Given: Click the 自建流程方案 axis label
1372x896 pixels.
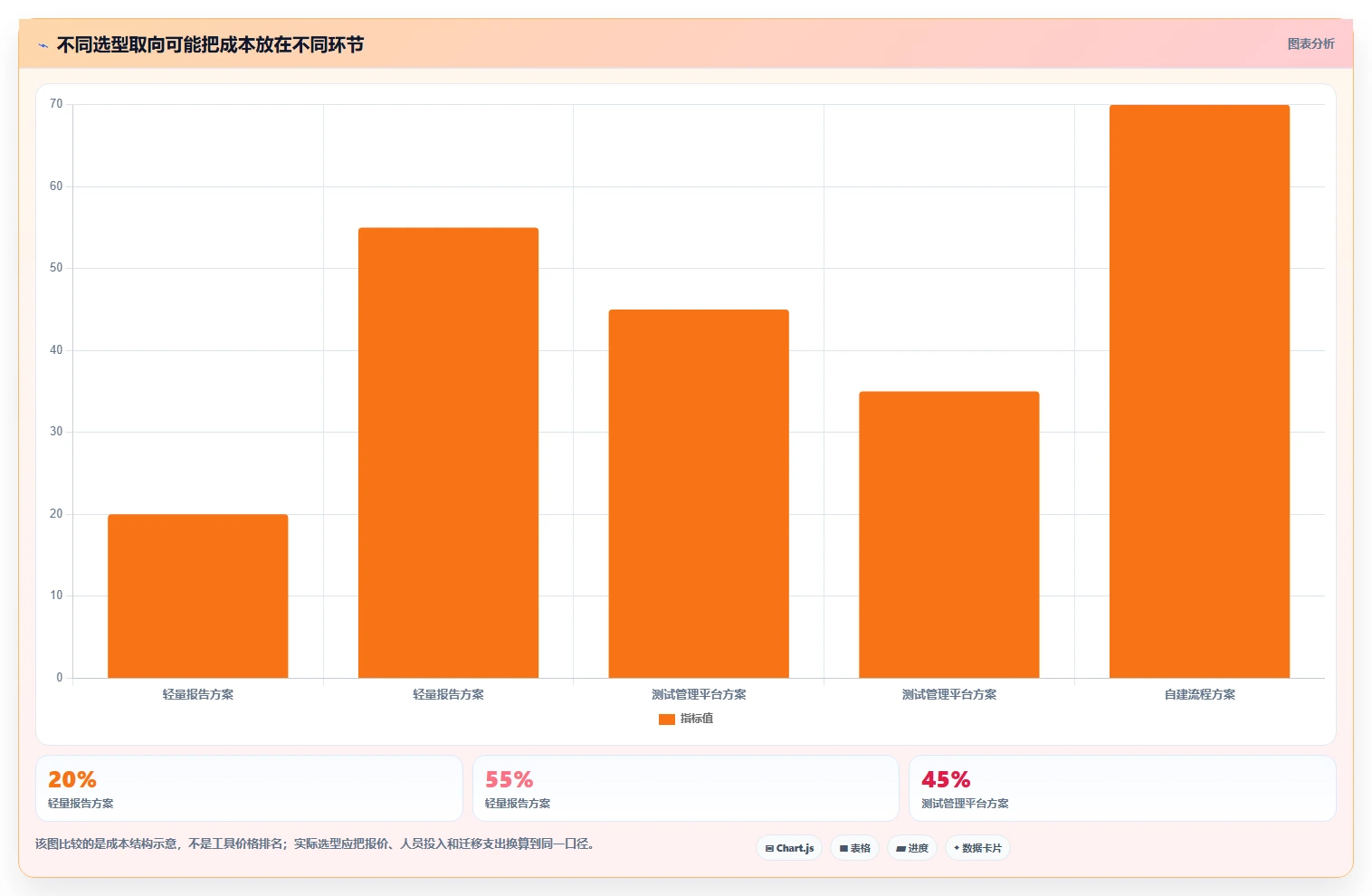Looking at the screenshot, I should click(1199, 695).
